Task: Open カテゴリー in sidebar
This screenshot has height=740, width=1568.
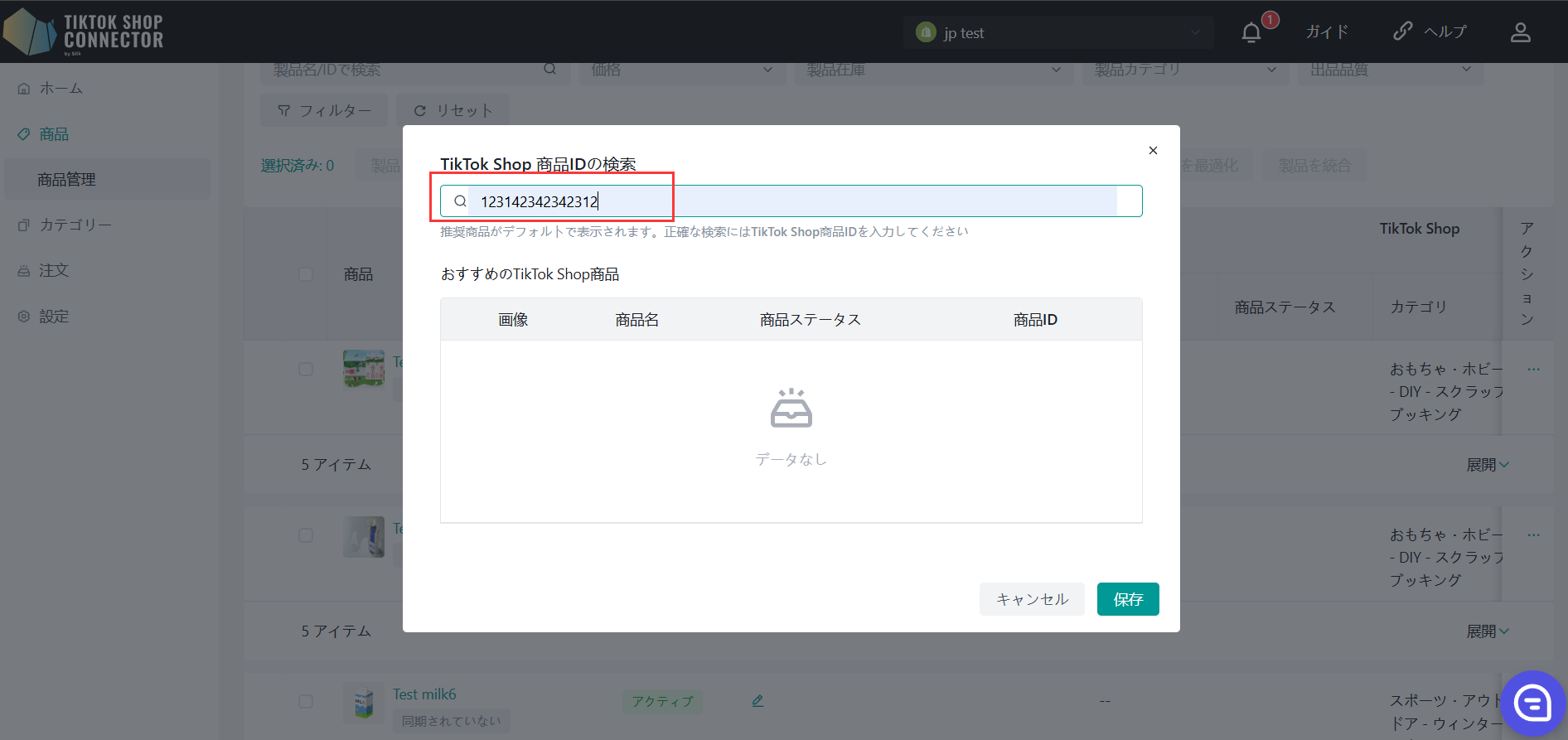Action: pyautogui.click(x=75, y=225)
